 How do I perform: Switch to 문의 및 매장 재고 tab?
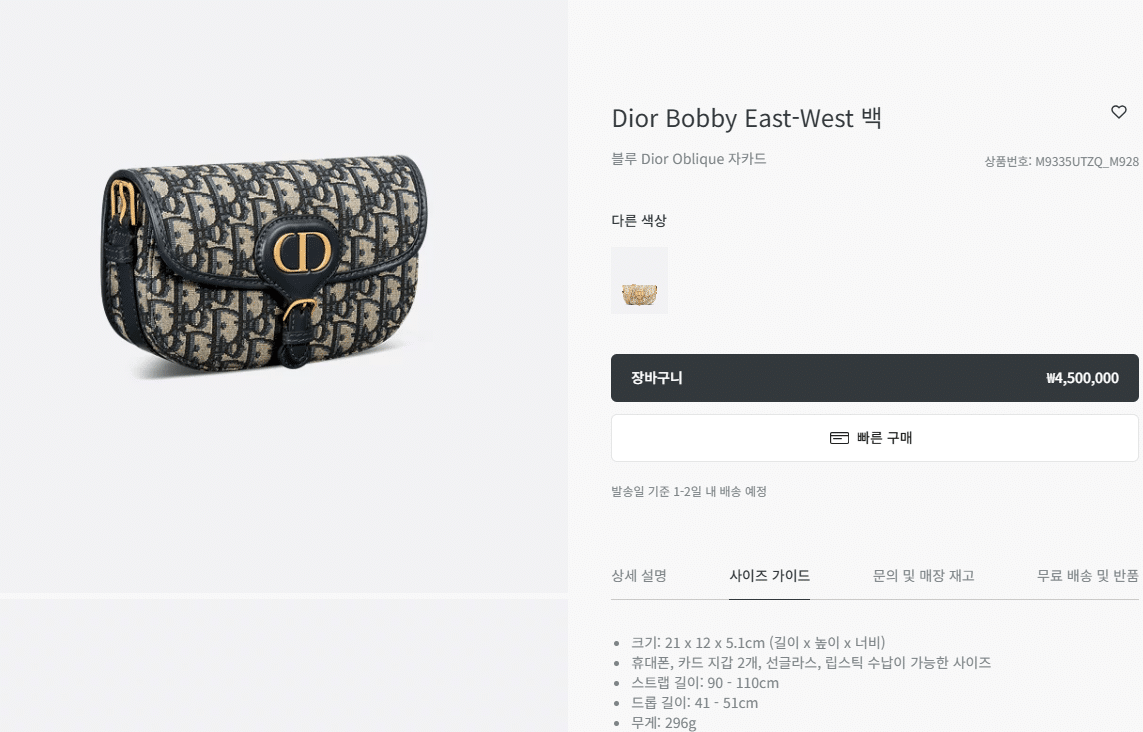coord(923,575)
